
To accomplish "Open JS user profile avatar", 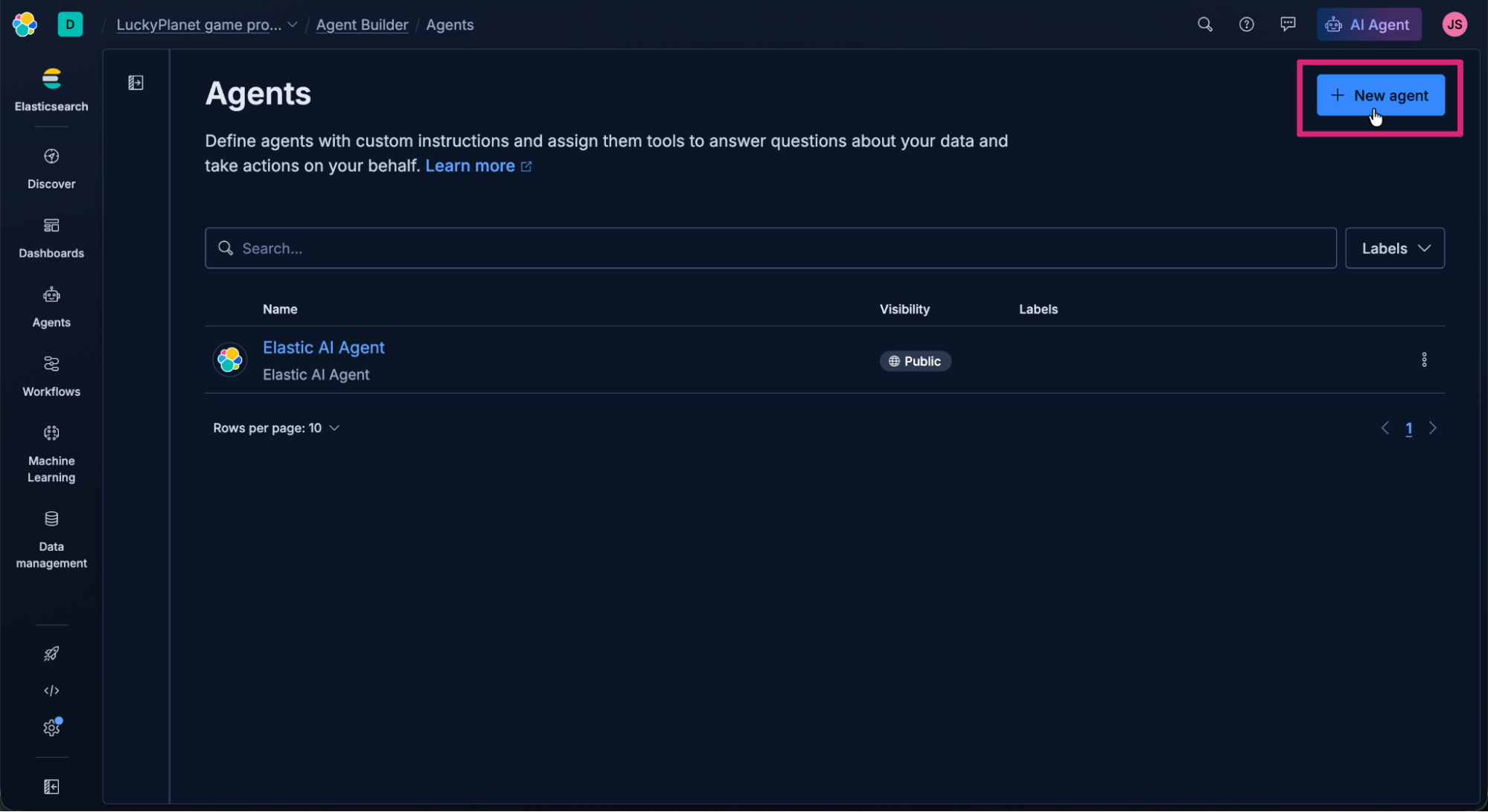I will (x=1454, y=25).
